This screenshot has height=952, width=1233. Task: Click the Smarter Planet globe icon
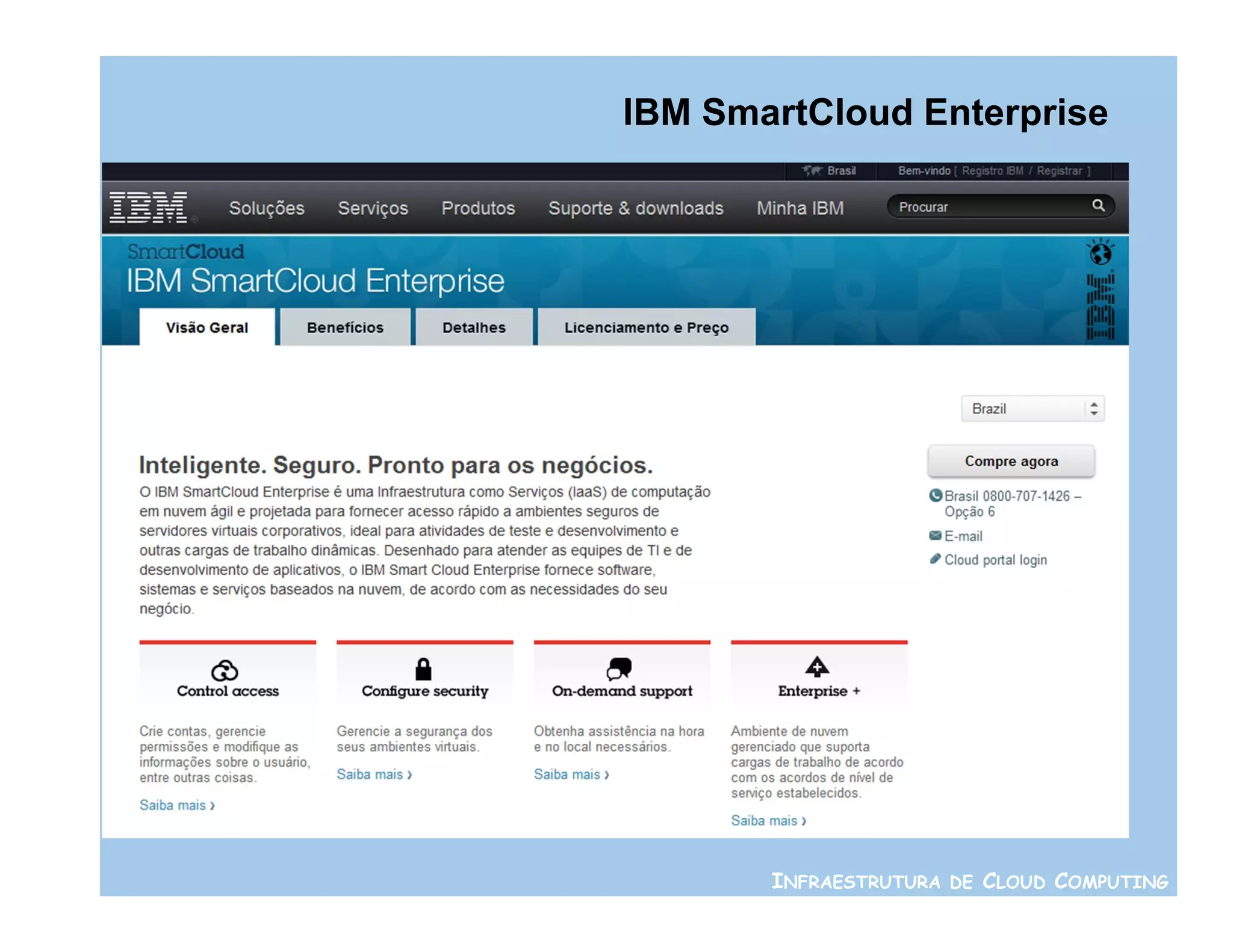pos(1100,252)
